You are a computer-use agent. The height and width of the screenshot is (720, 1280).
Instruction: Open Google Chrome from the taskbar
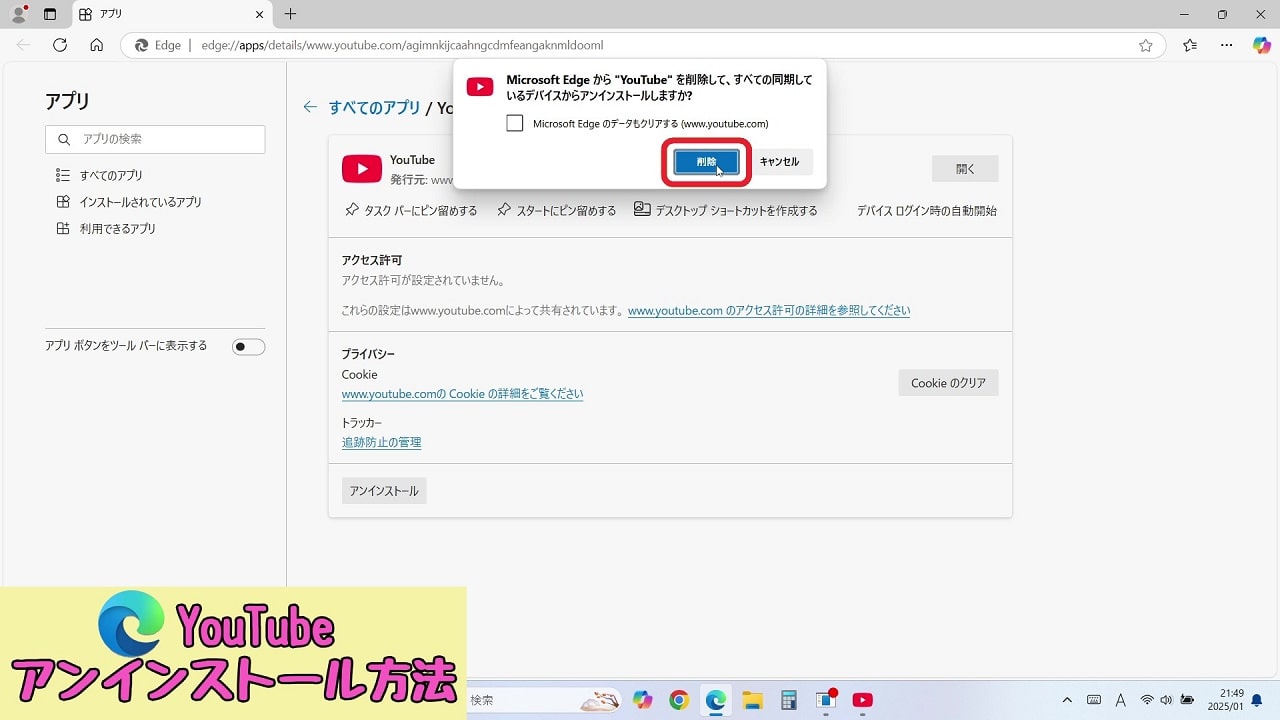[x=679, y=700]
